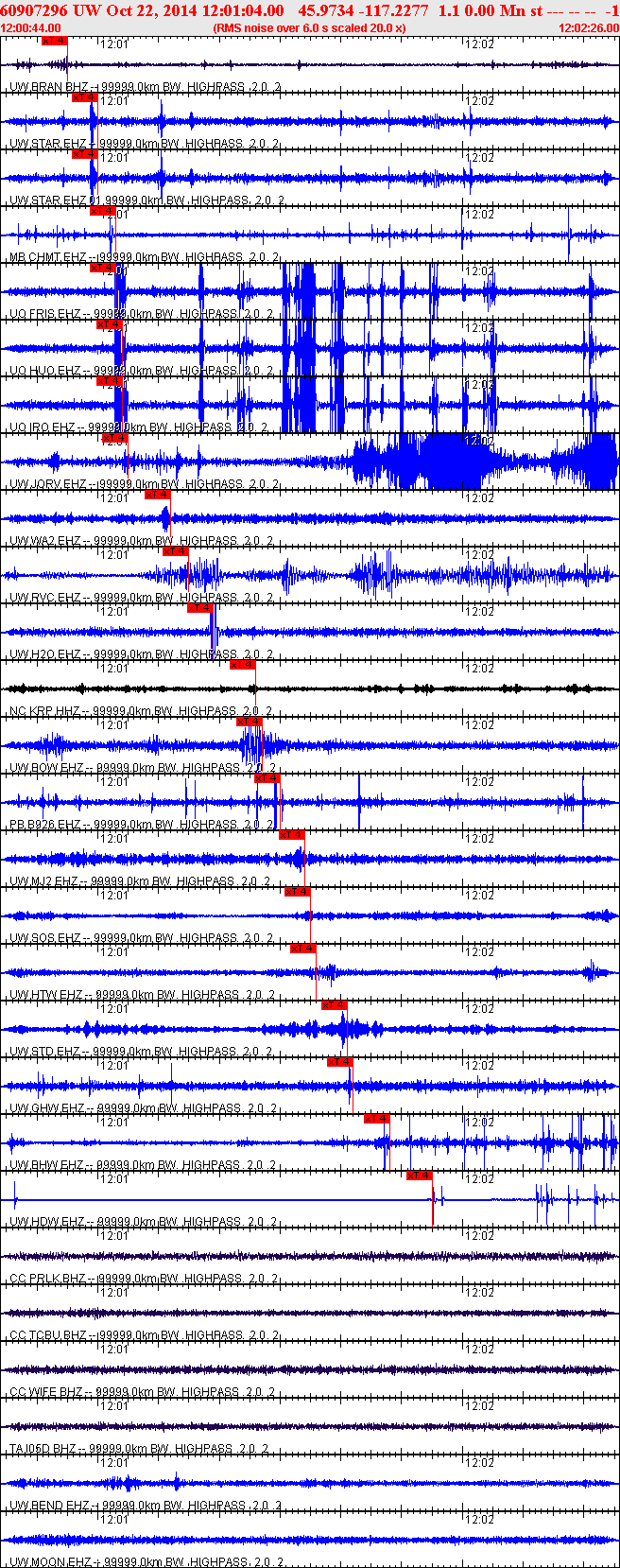Select the UW HDW EHZ station label

point(143,1222)
